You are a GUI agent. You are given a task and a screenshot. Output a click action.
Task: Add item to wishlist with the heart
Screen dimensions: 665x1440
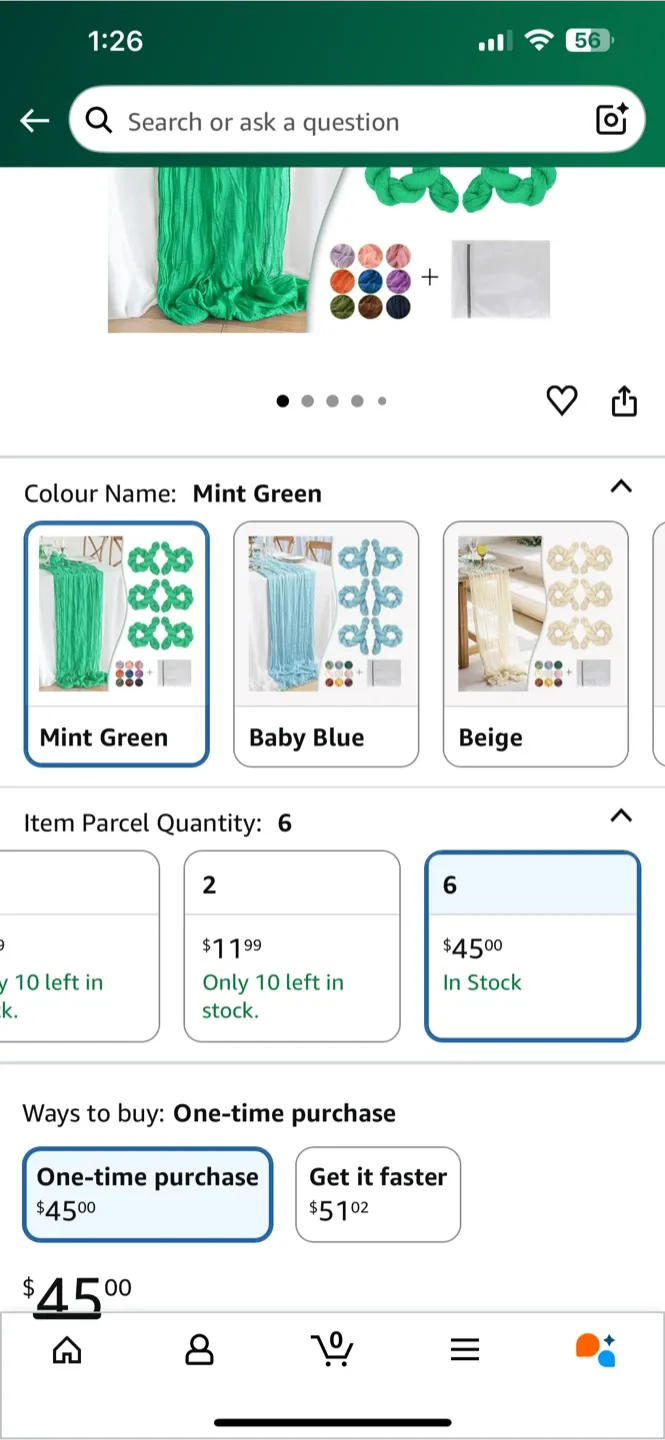561,400
